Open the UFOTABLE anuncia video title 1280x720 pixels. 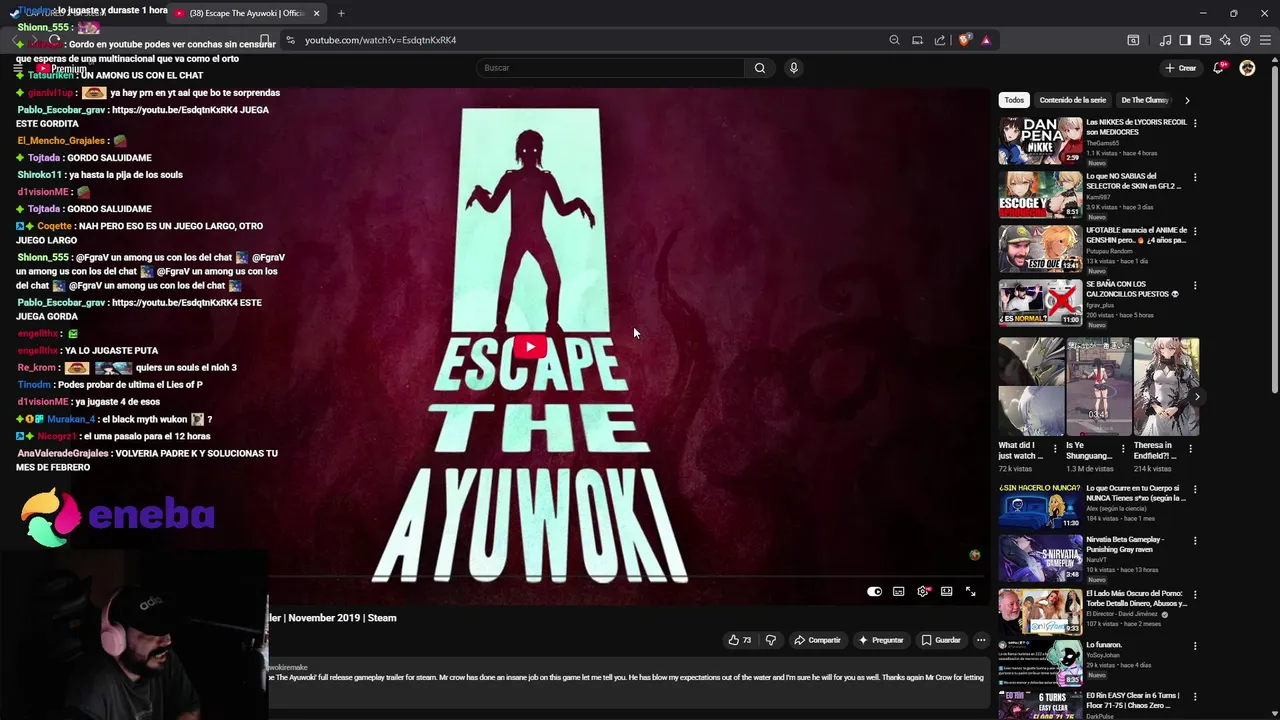(1137, 235)
